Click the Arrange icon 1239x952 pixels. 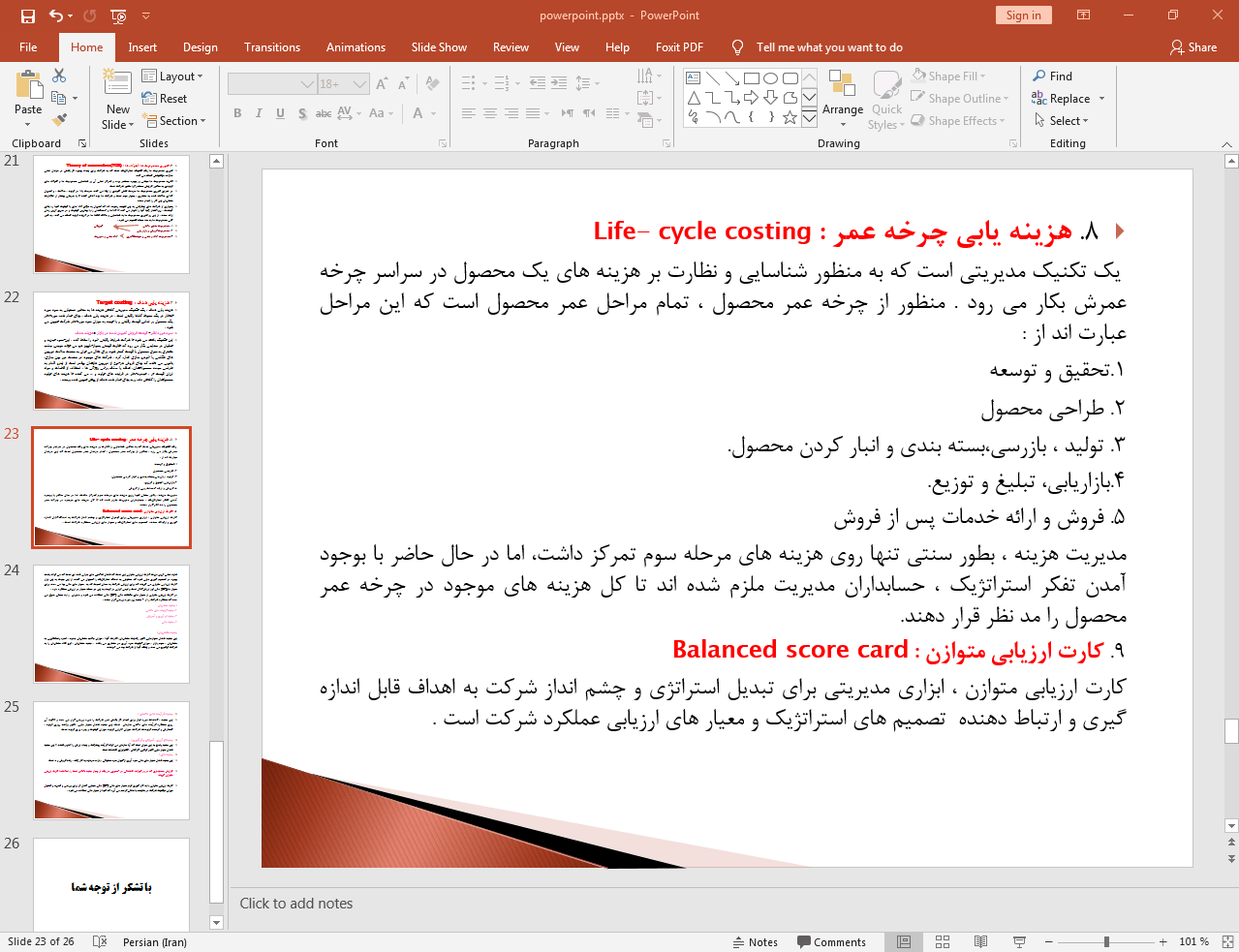842,85
